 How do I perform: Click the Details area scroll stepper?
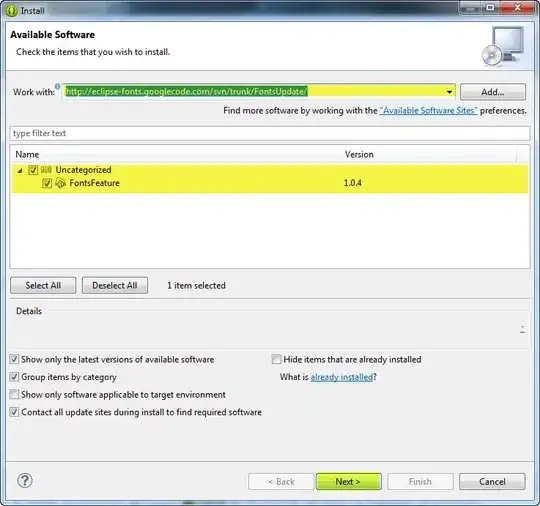click(x=523, y=330)
